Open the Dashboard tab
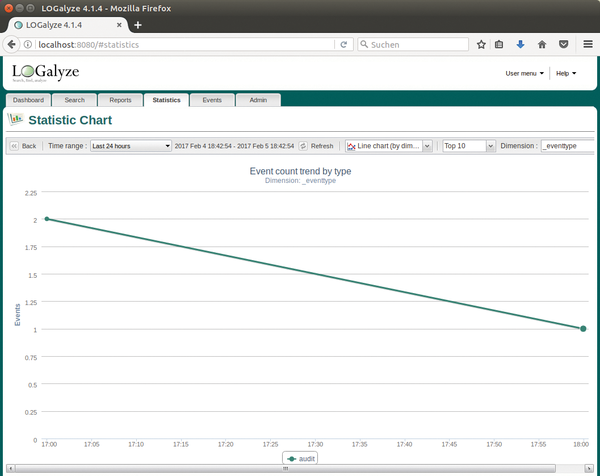Viewport: 600px width, 476px height. pyautogui.click(x=29, y=100)
